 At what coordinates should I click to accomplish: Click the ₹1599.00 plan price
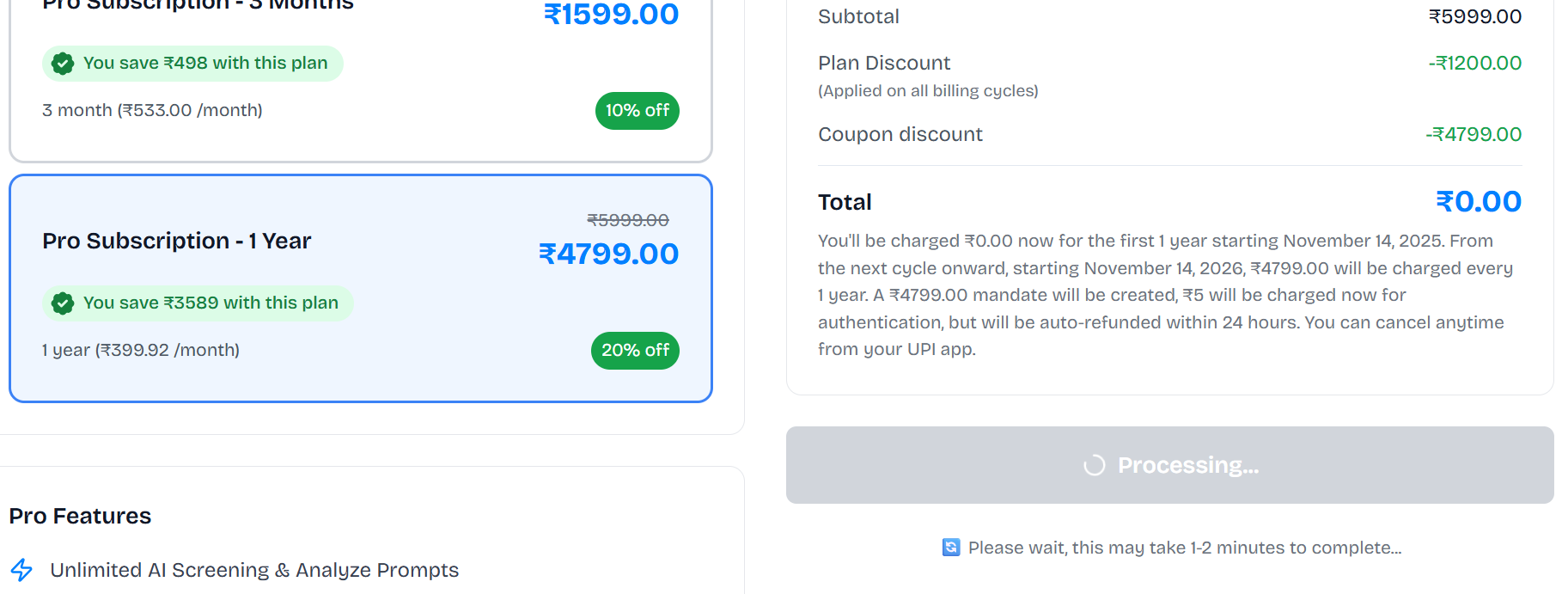pyautogui.click(x=611, y=15)
